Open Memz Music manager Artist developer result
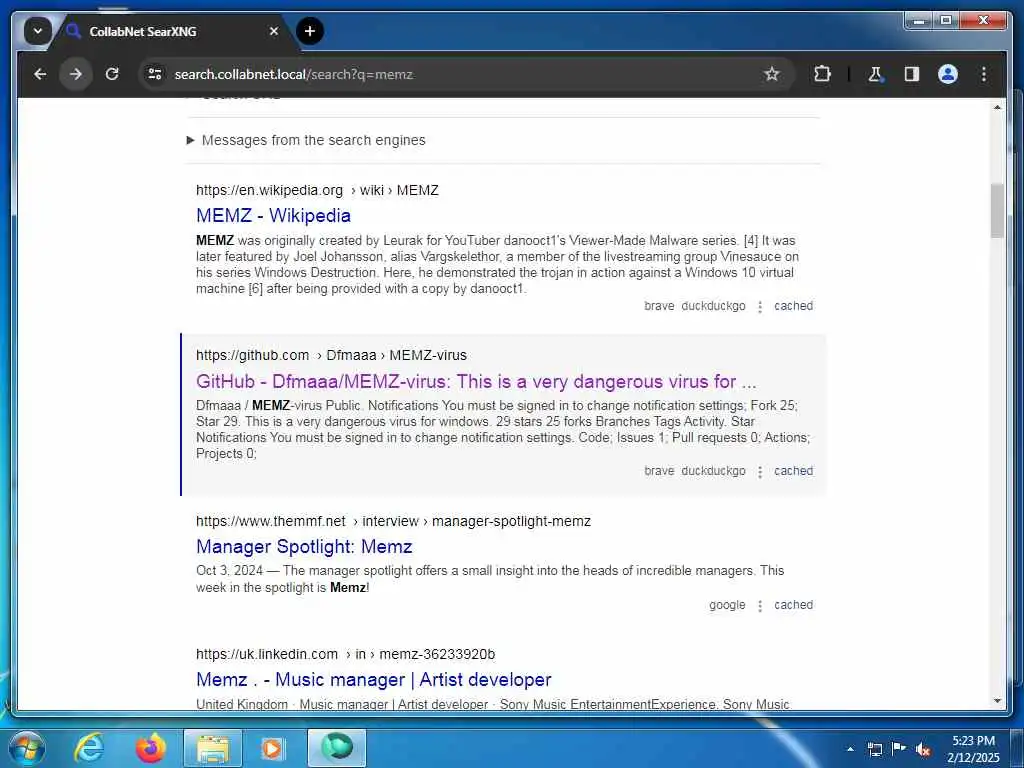The image size is (1024, 768). tap(374, 680)
